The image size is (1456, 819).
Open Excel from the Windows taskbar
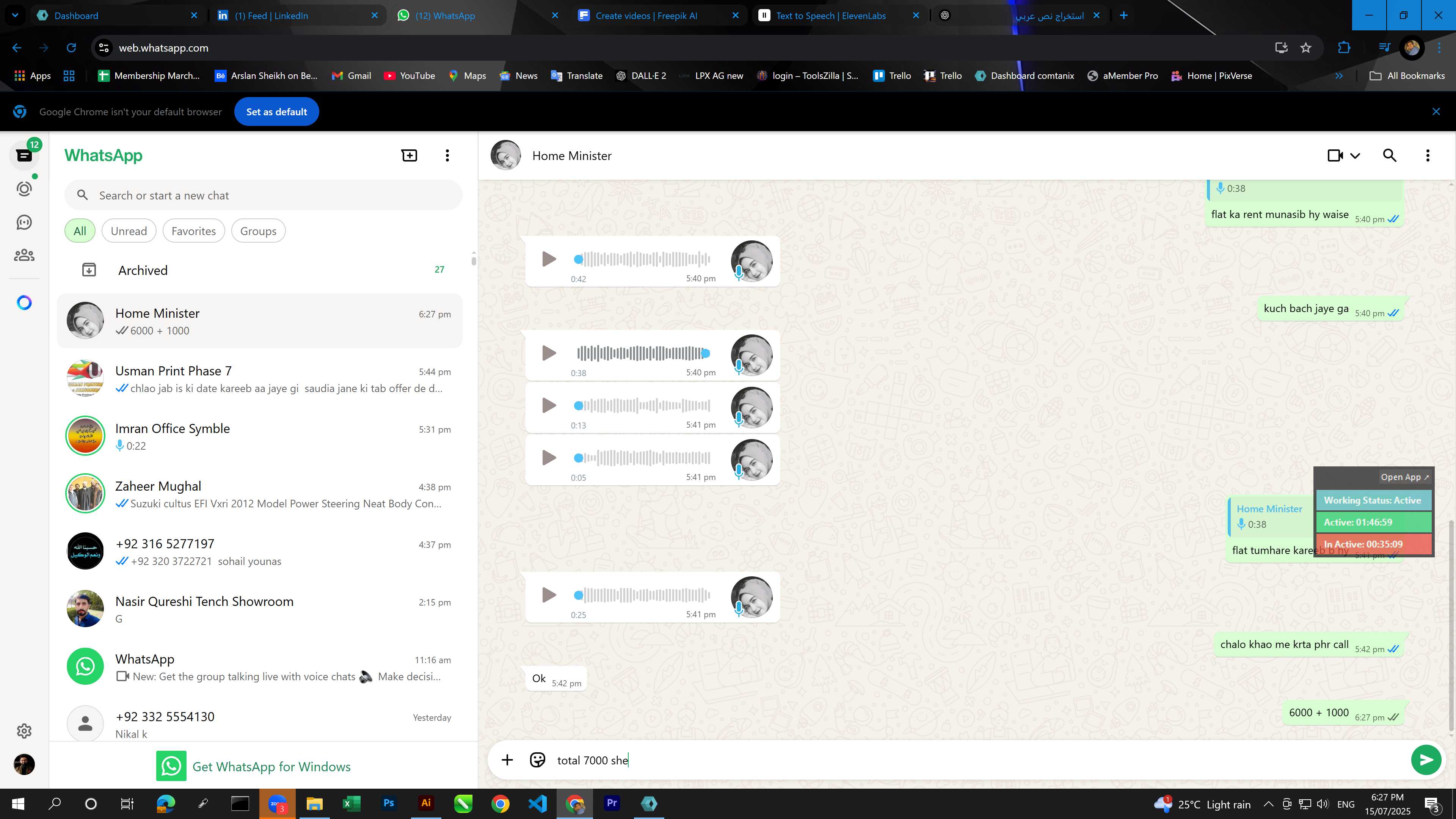[351, 803]
